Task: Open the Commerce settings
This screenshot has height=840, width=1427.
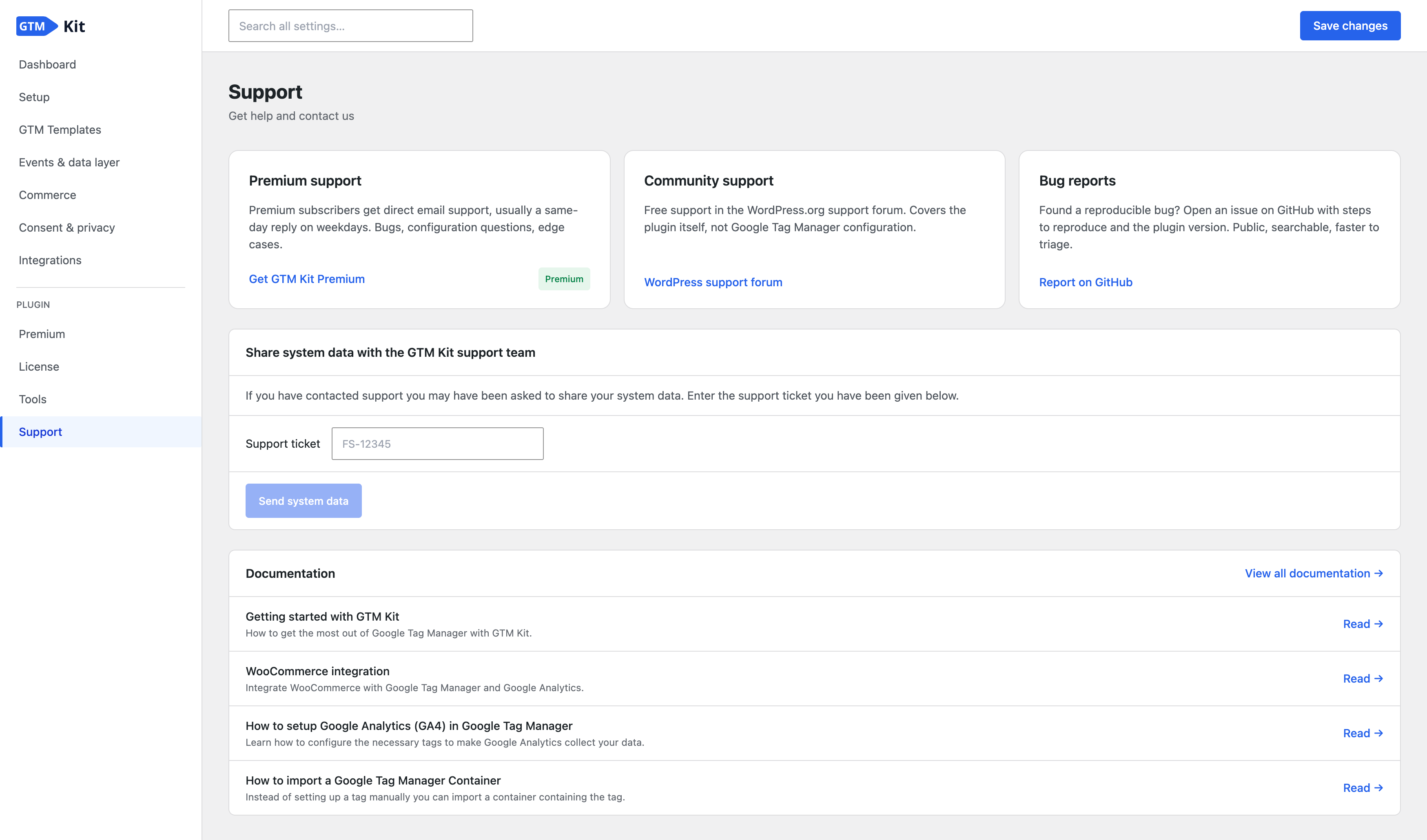Action: click(48, 195)
